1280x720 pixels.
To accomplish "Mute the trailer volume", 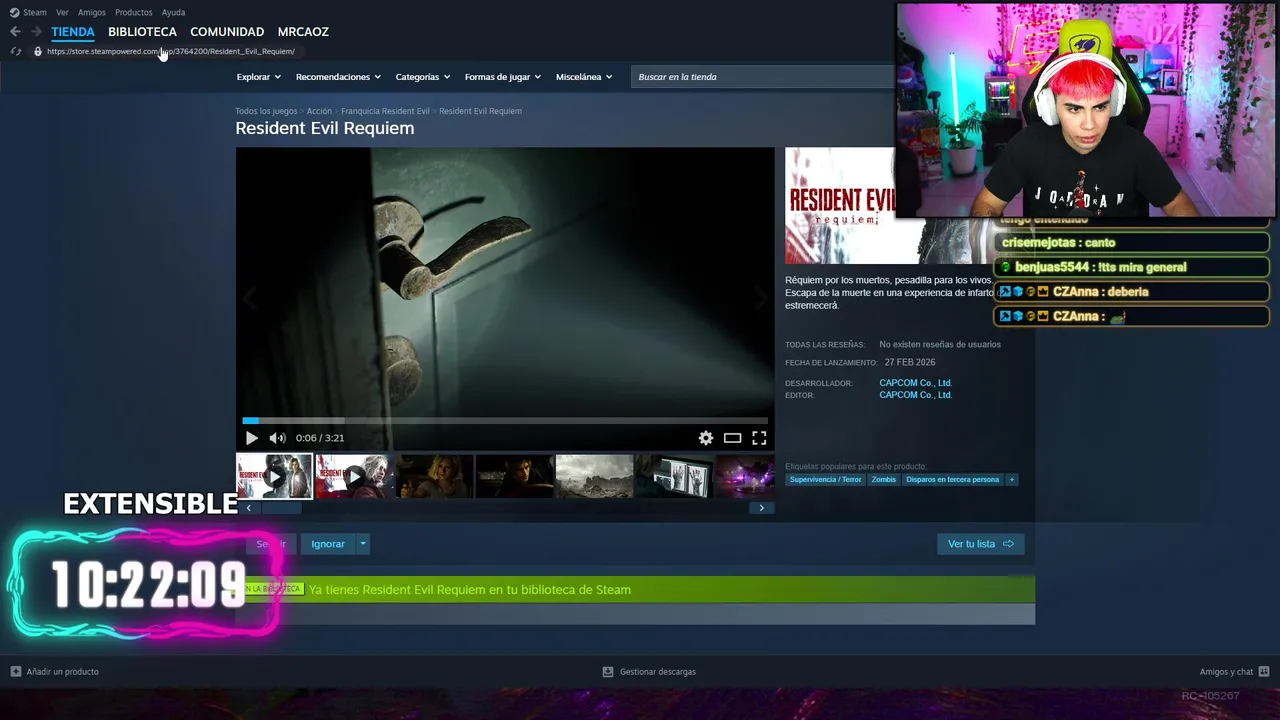I will pos(277,438).
